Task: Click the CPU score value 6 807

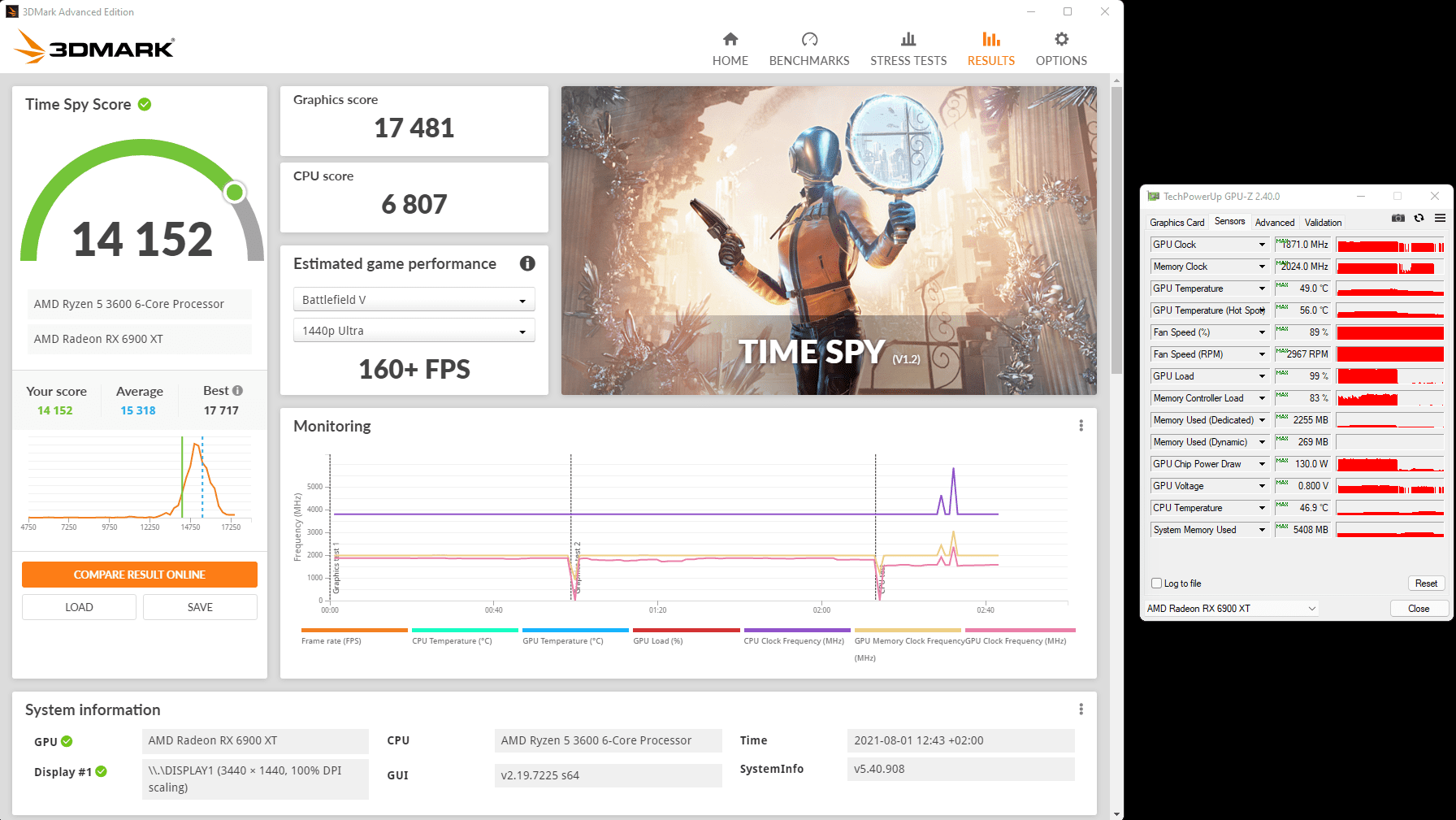Action: [414, 205]
